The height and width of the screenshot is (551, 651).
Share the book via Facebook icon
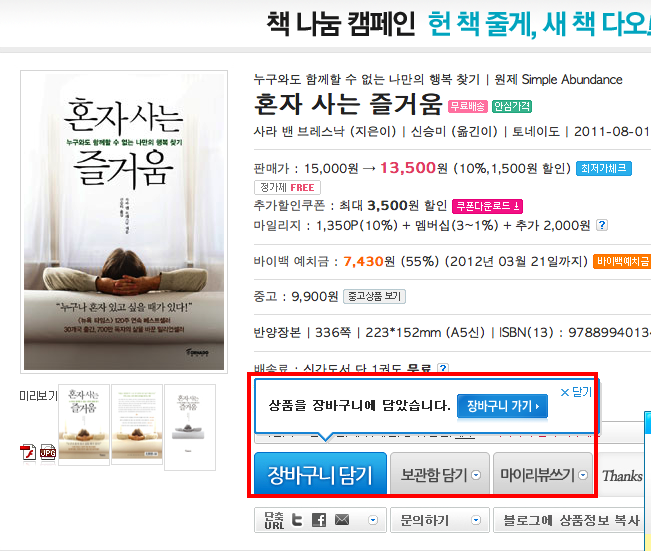coord(319,520)
